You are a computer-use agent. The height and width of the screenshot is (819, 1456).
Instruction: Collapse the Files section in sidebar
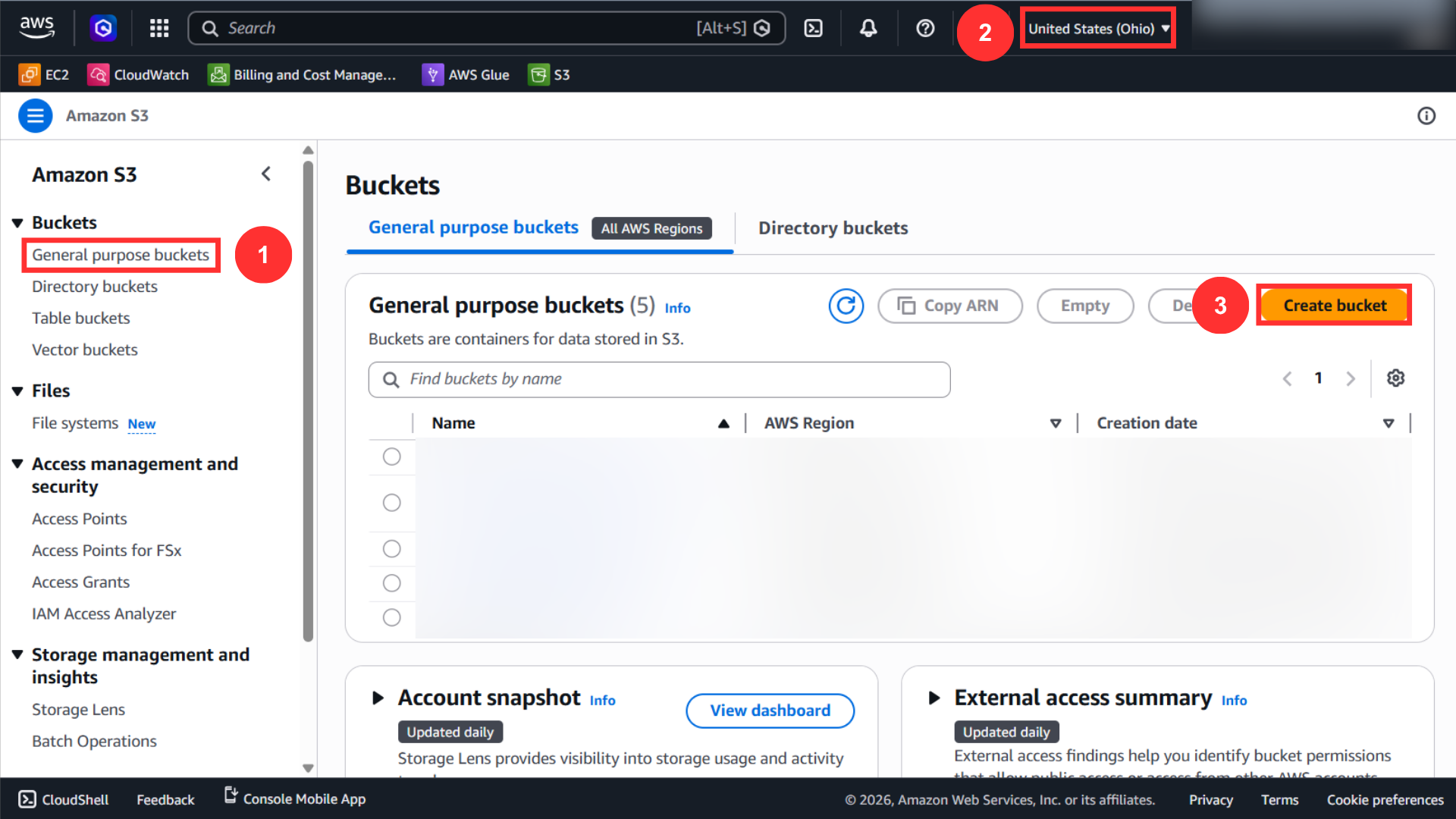click(17, 391)
